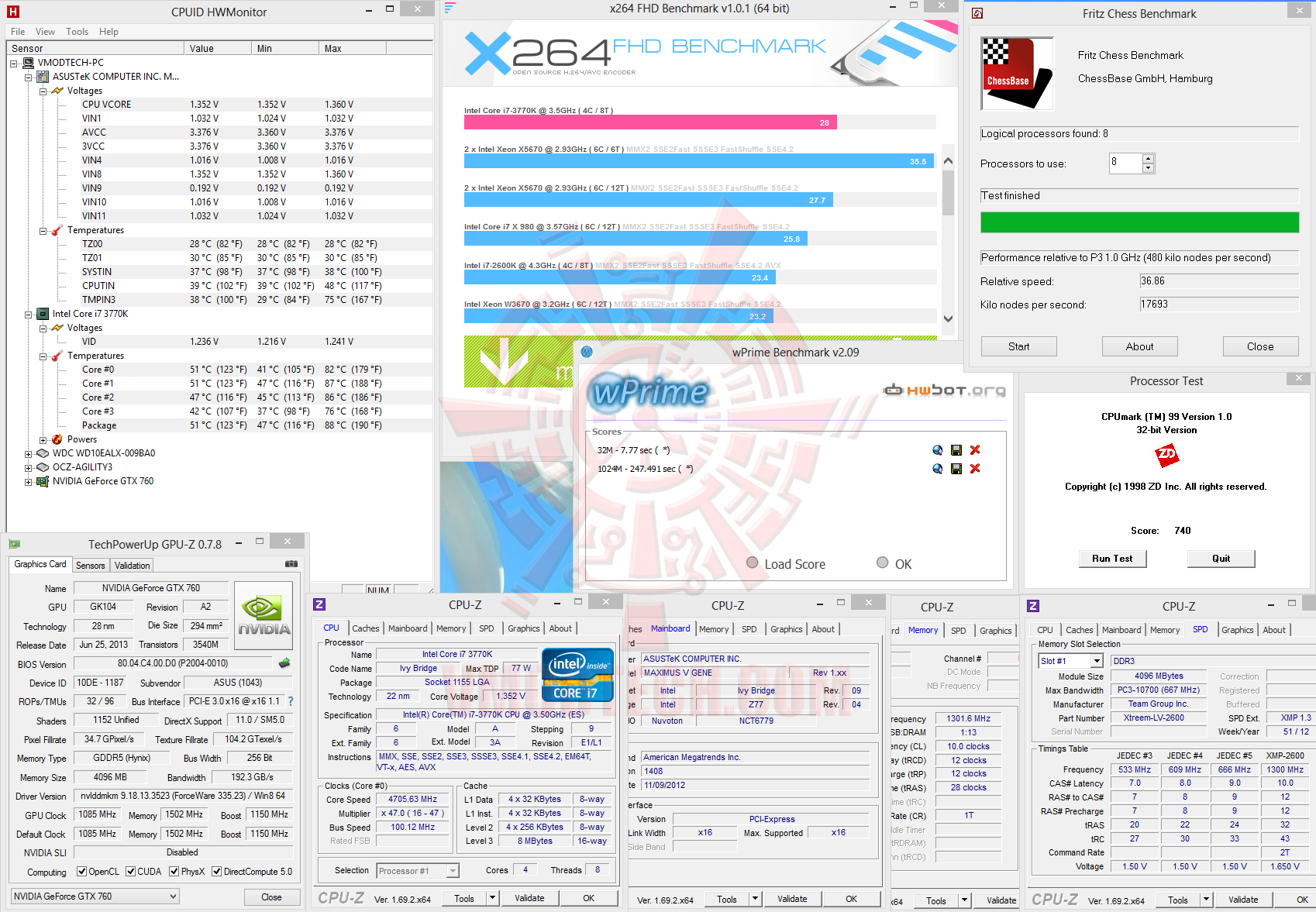1316x912 pixels.
Task: Click the green Fritz test progress bar
Action: click(x=1139, y=223)
